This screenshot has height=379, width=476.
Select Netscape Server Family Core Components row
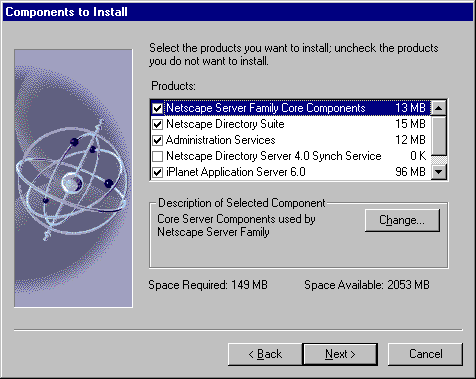point(291,108)
